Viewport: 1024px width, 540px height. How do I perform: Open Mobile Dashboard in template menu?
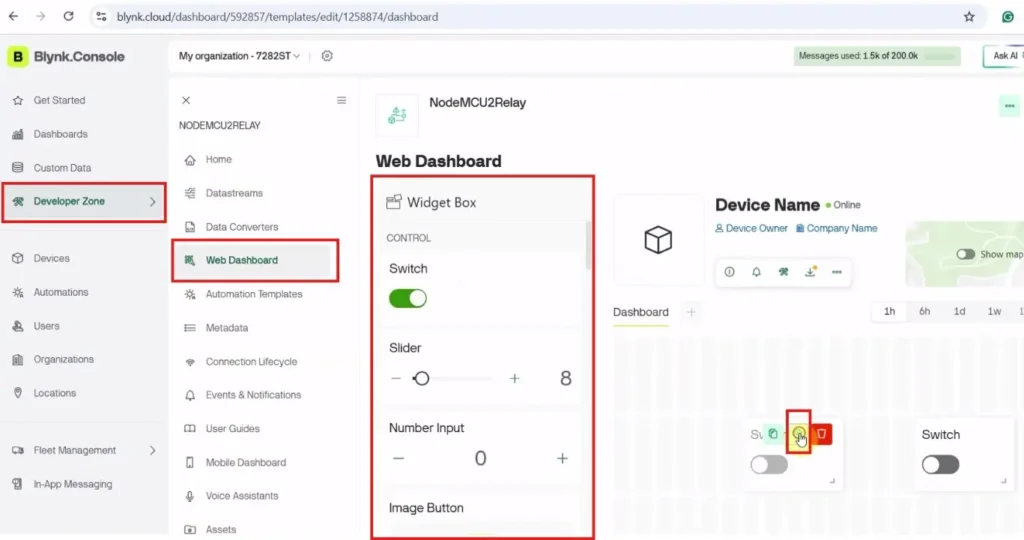point(246,463)
